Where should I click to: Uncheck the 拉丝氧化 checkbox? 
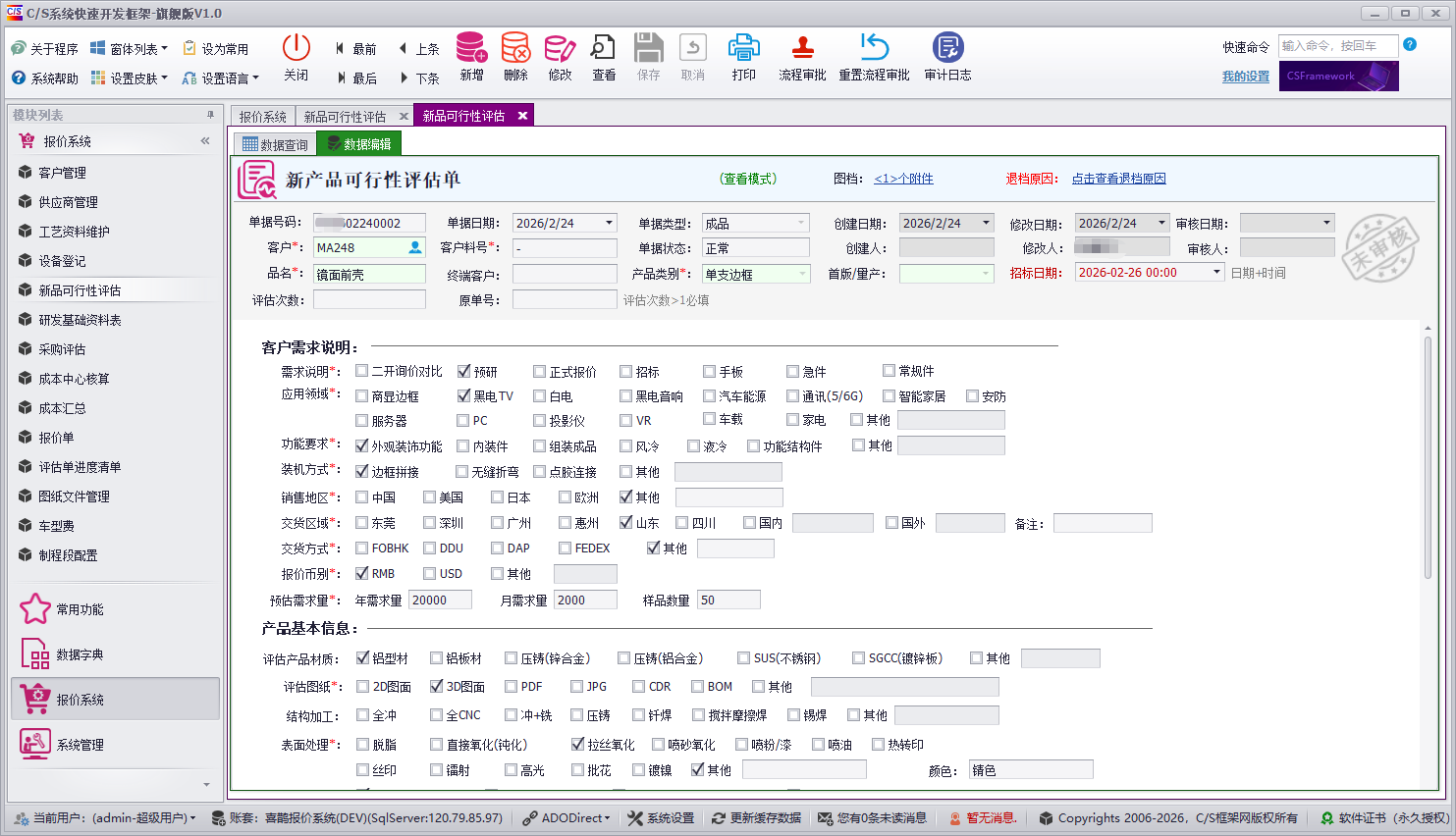click(x=578, y=744)
